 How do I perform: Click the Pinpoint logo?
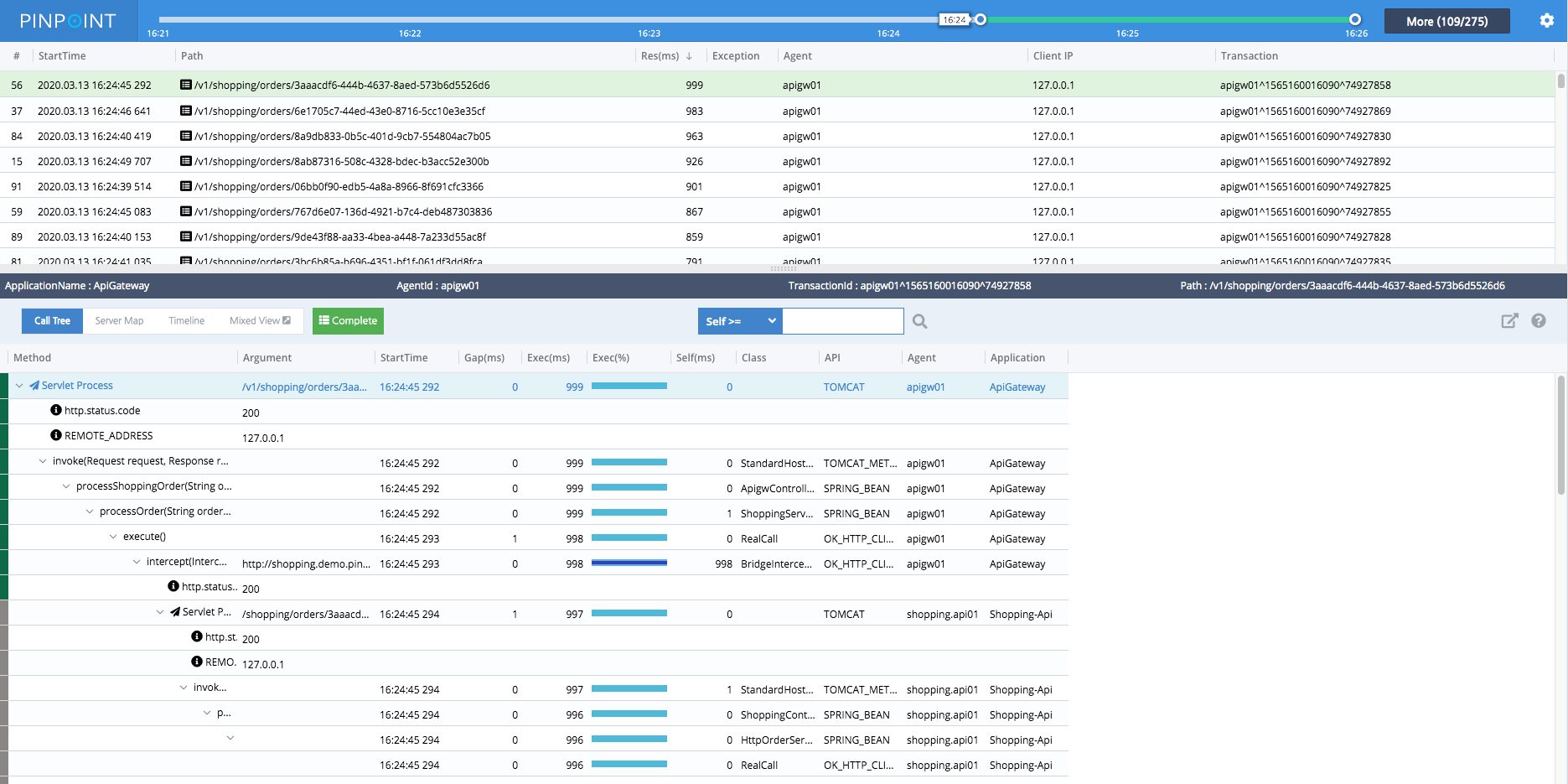68,21
